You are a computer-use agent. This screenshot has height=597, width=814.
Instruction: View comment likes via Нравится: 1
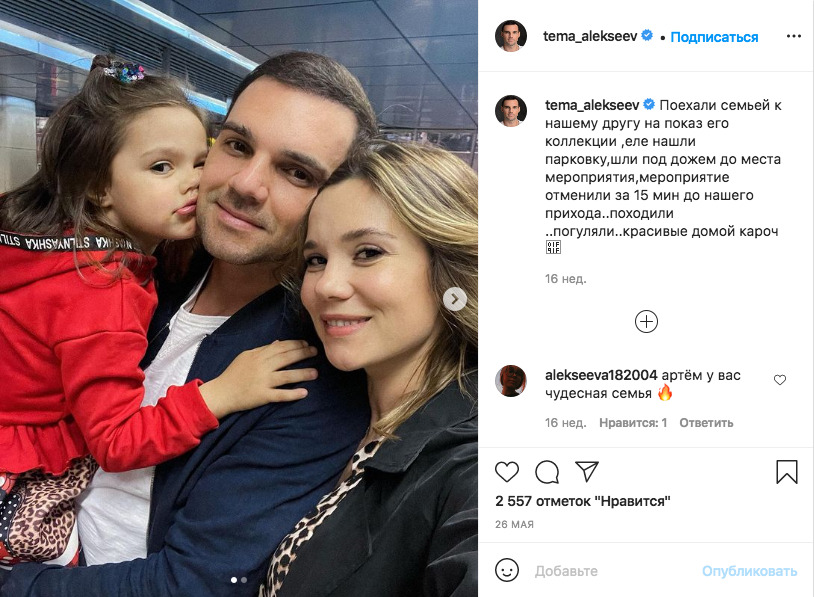tap(633, 423)
